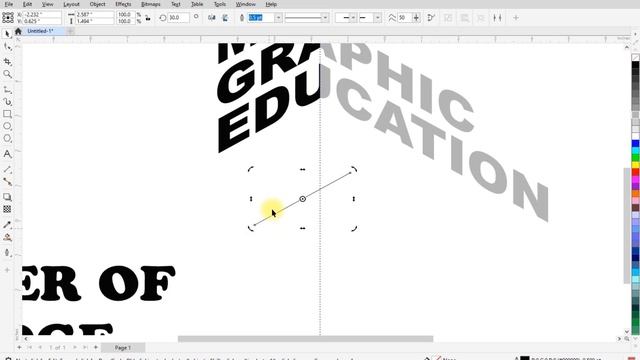Click the outline width field
Image resolution: width=640 pixels, height=360 pixels.
pos(261,18)
